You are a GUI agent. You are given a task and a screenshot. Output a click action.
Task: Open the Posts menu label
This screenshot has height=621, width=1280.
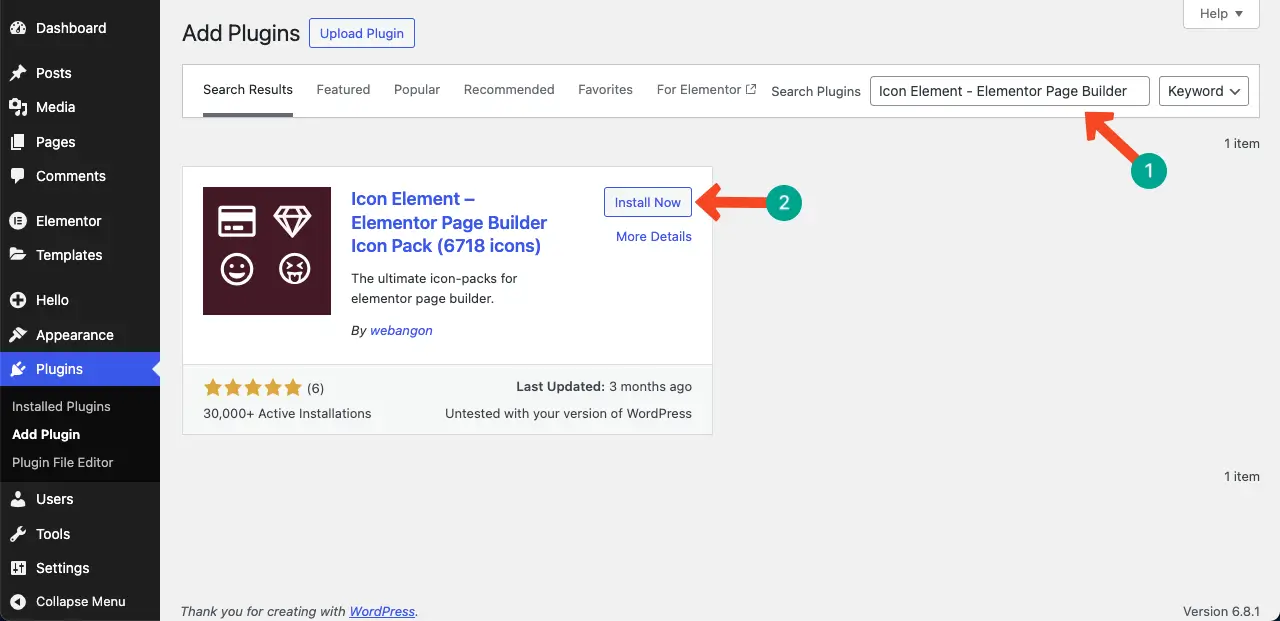(x=54, y=73)
